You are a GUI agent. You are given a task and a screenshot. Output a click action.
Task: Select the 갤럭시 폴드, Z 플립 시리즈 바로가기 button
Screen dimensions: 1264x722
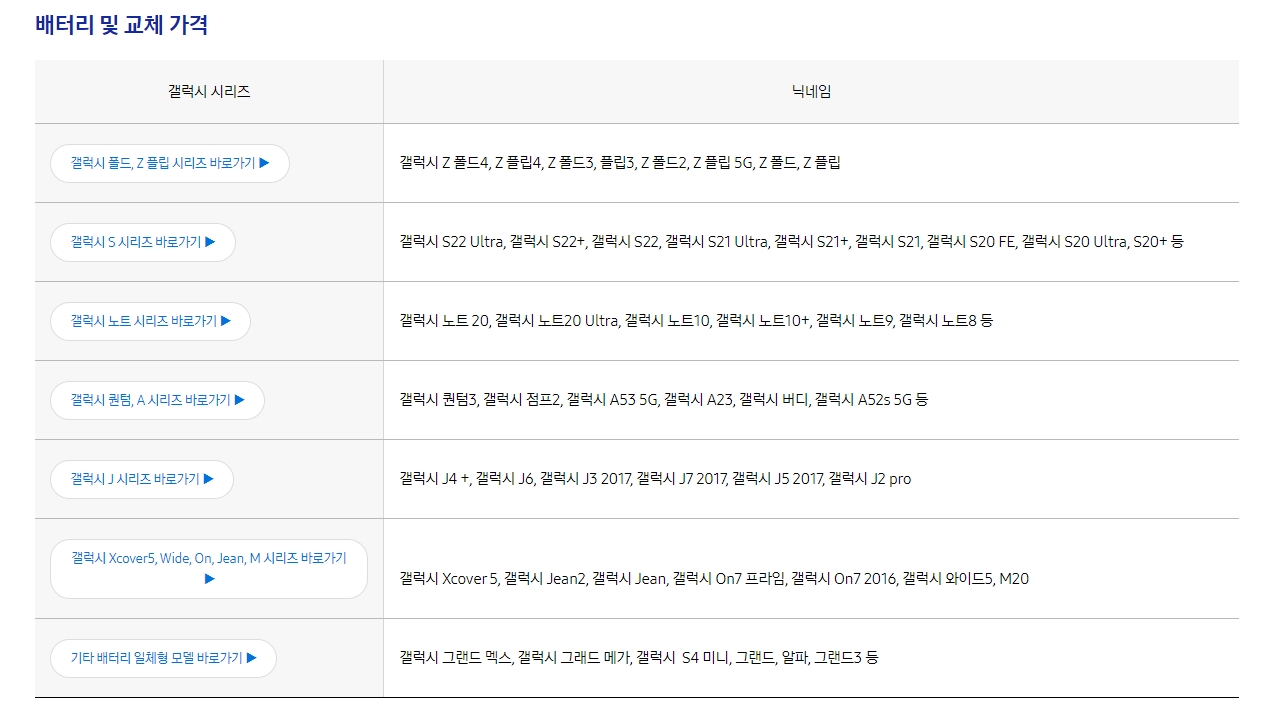168,163
